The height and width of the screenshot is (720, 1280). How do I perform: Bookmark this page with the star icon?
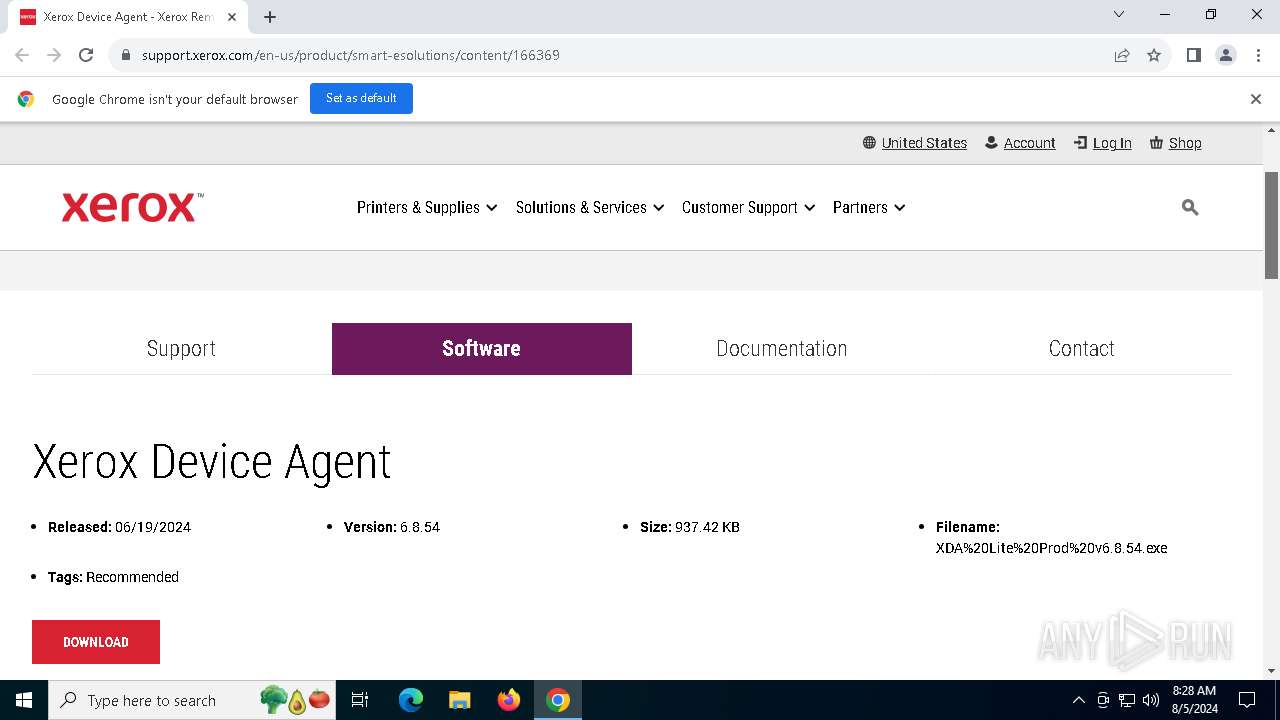1154,55
